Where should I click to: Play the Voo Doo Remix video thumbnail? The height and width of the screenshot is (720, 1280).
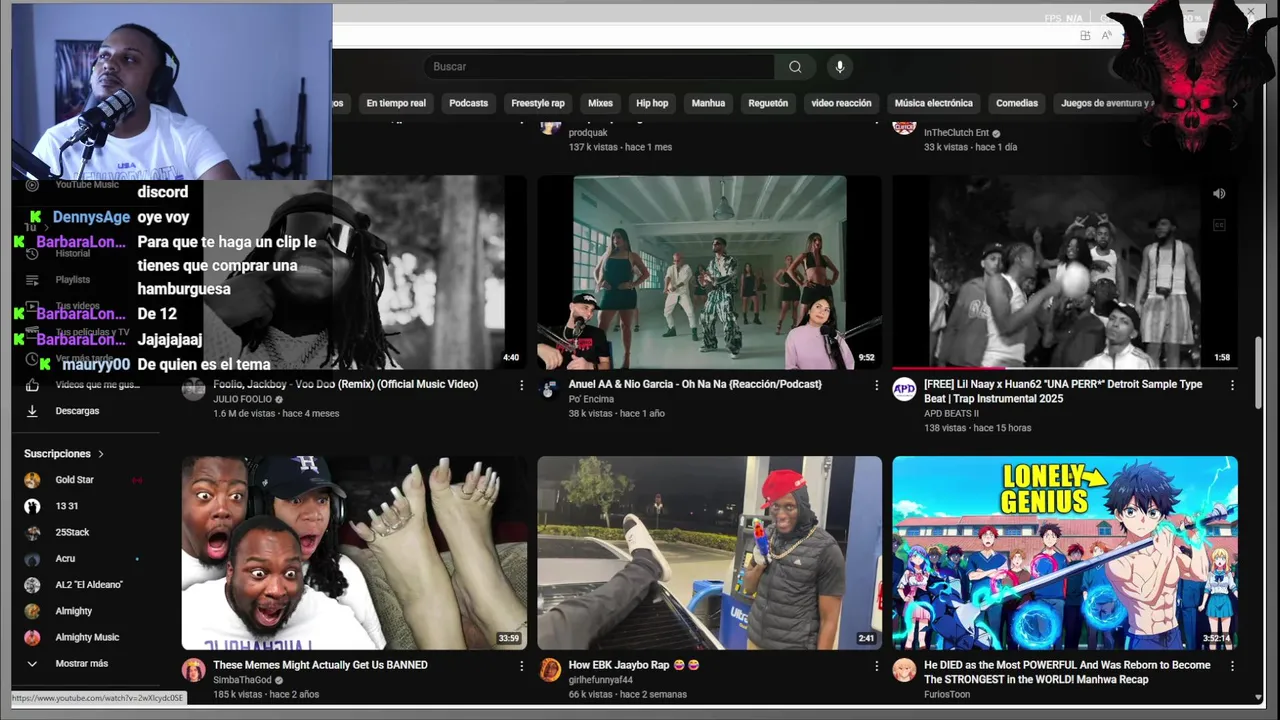tap(354, 273)
